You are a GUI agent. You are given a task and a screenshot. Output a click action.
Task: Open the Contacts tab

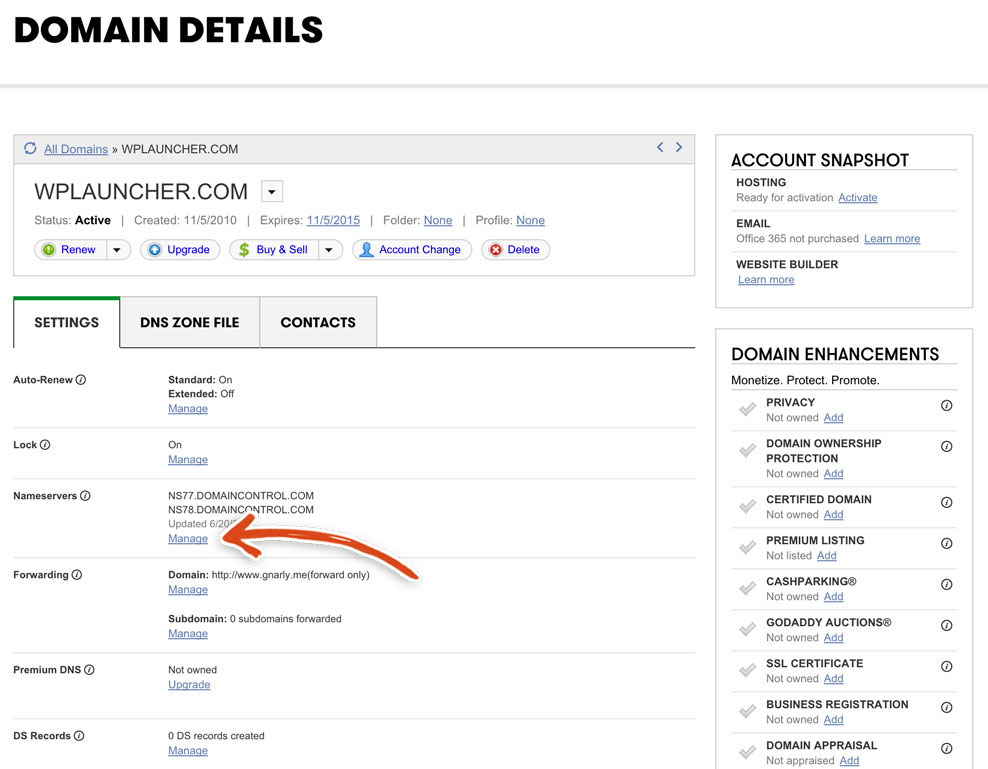318,322
